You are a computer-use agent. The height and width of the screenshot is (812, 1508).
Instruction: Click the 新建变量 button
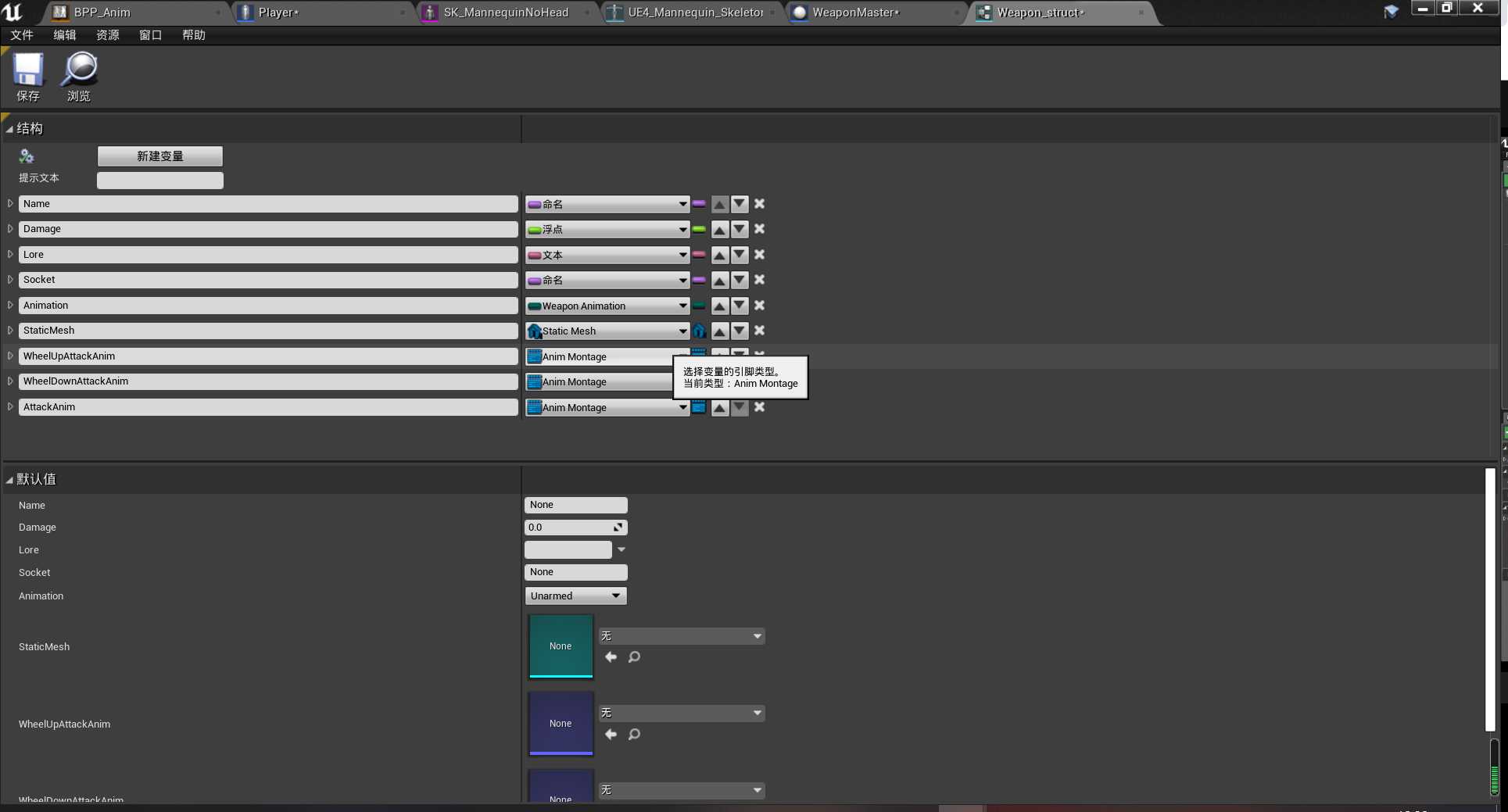tap(160, 156)
